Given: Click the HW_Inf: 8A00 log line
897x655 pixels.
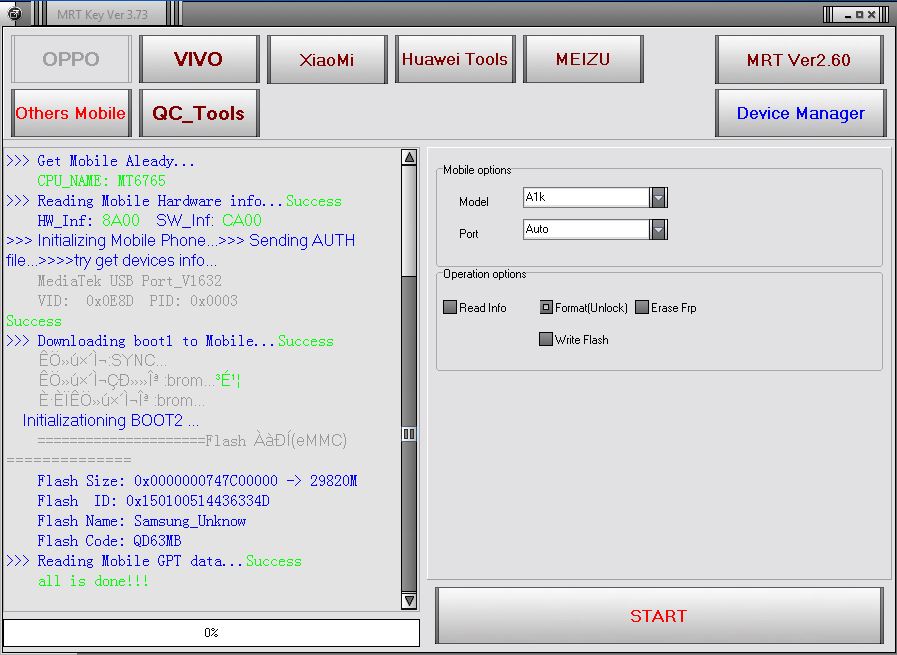Looking at the screenshot, I should click(x=149, y=221).
